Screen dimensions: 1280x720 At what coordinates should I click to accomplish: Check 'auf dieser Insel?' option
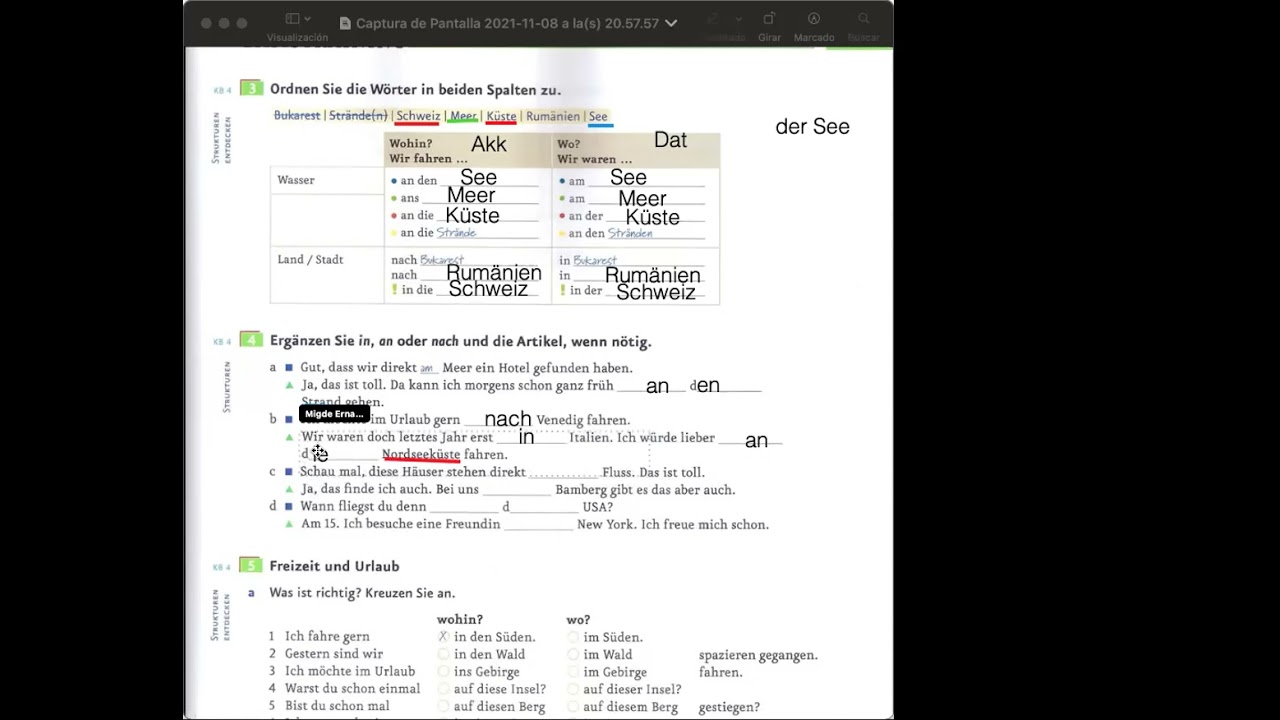tap(573, 689)
